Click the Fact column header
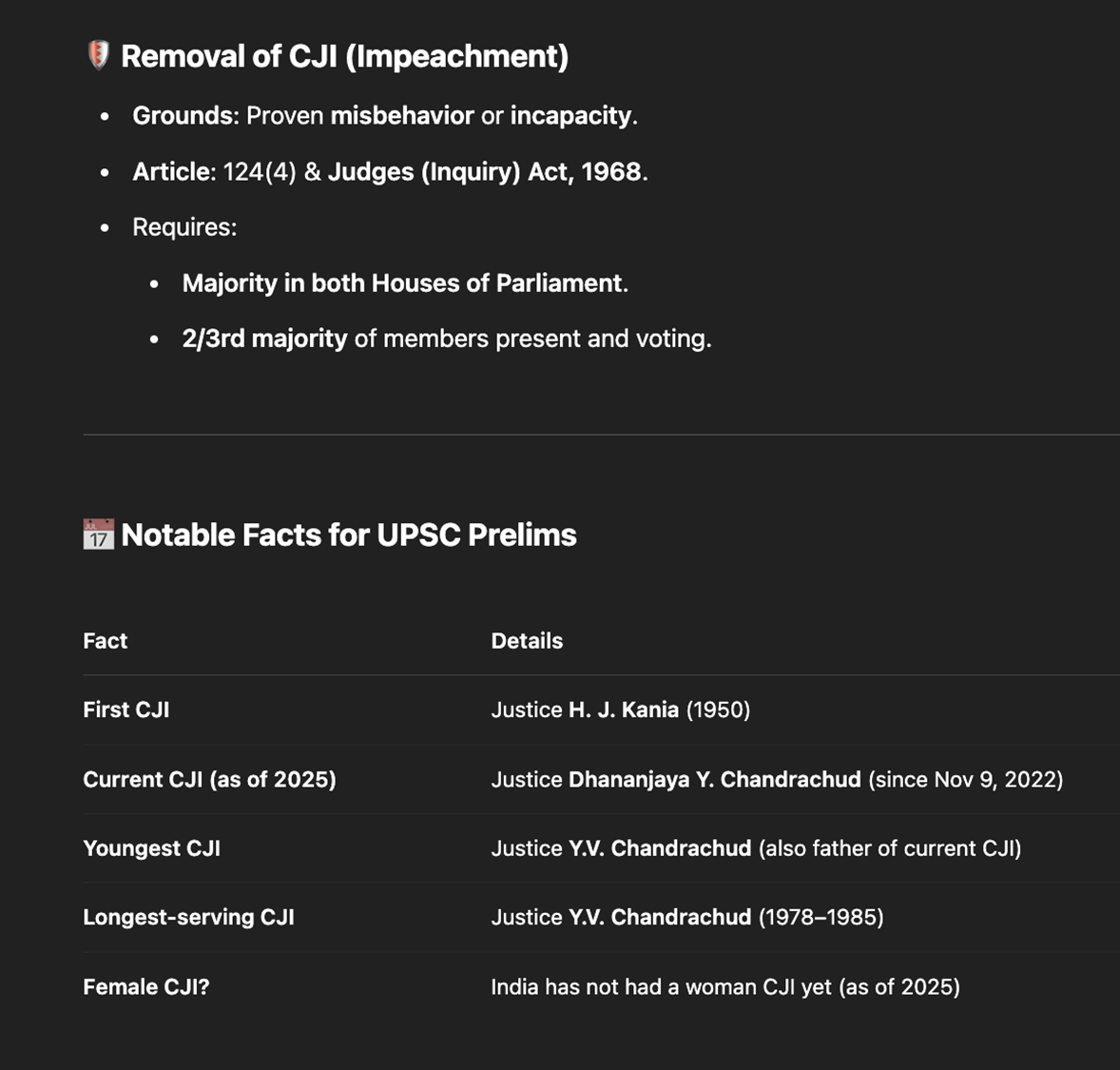Image resolution: width=1120 pixels, height=1070 pixels. (x=105, y=640)
